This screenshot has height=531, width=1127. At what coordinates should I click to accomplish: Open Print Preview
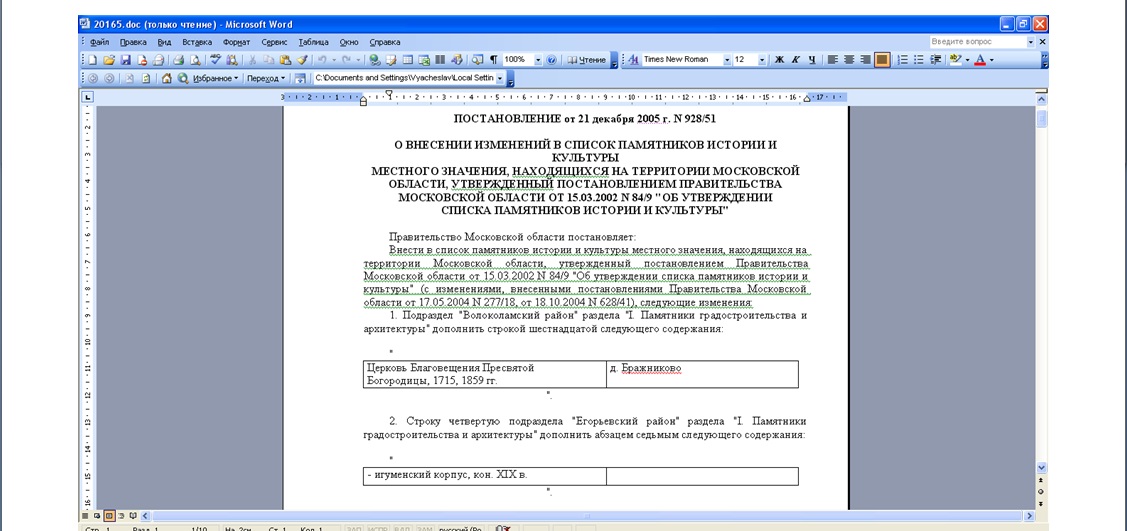195,60
